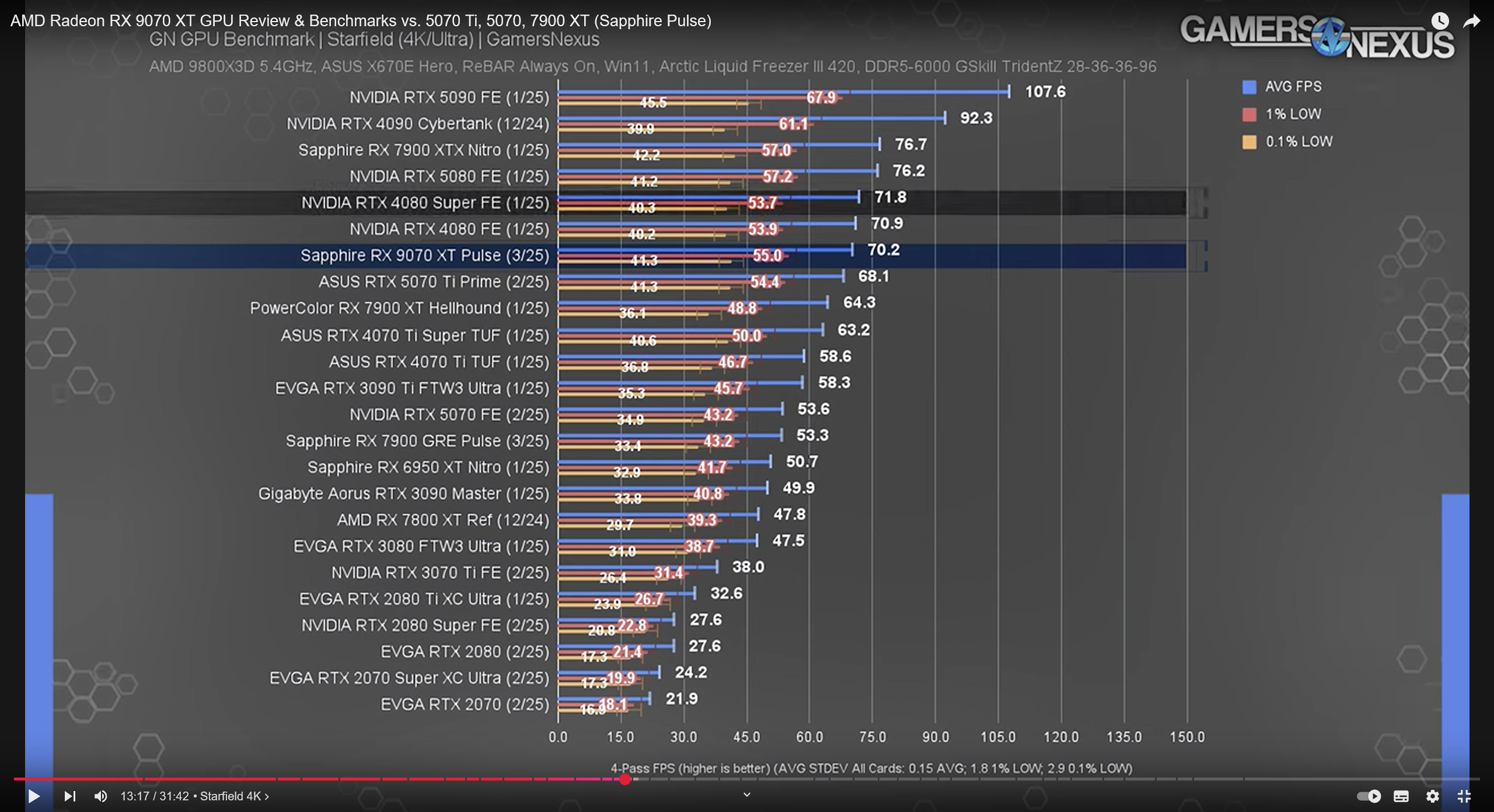Open the Starfield 4K chapter list
This screenshot has width=1494, height=812.
pyautogui.click(x=234, y=796)
